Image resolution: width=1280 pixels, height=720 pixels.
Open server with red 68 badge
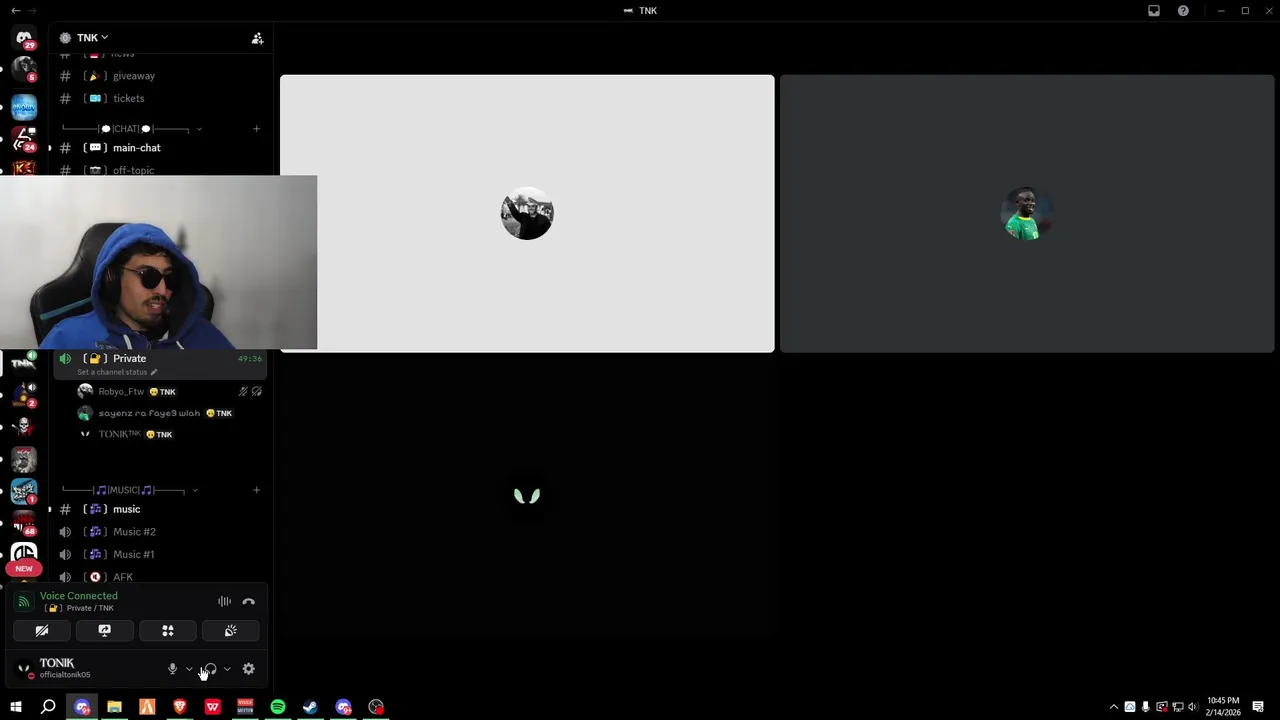click(24, 523)
